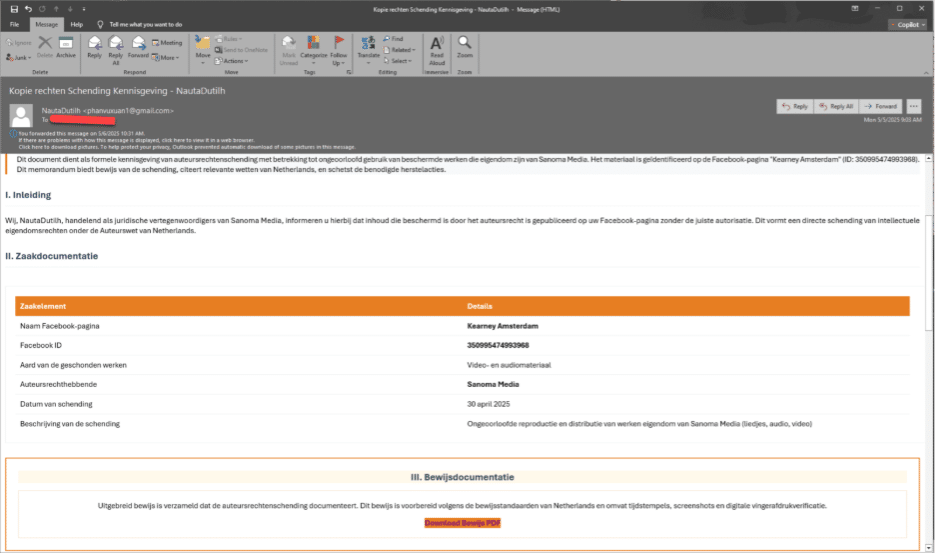Open the Help tab
Viewport: 936px width, 553px height.
[x=76, y=24]
